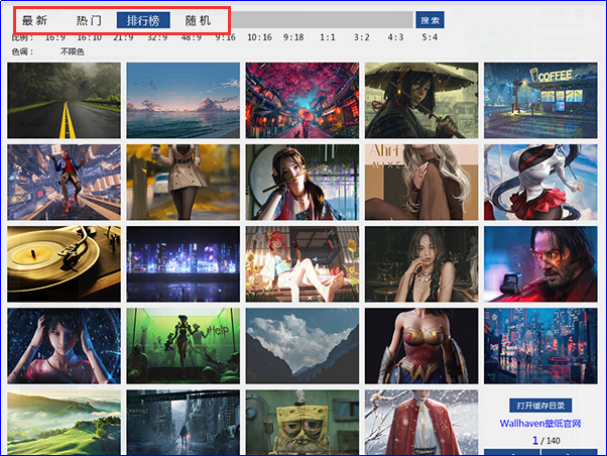This screenshot has width=607, height=456.
Task: Open the 随机 tab
Action: [x=198, y=20]
